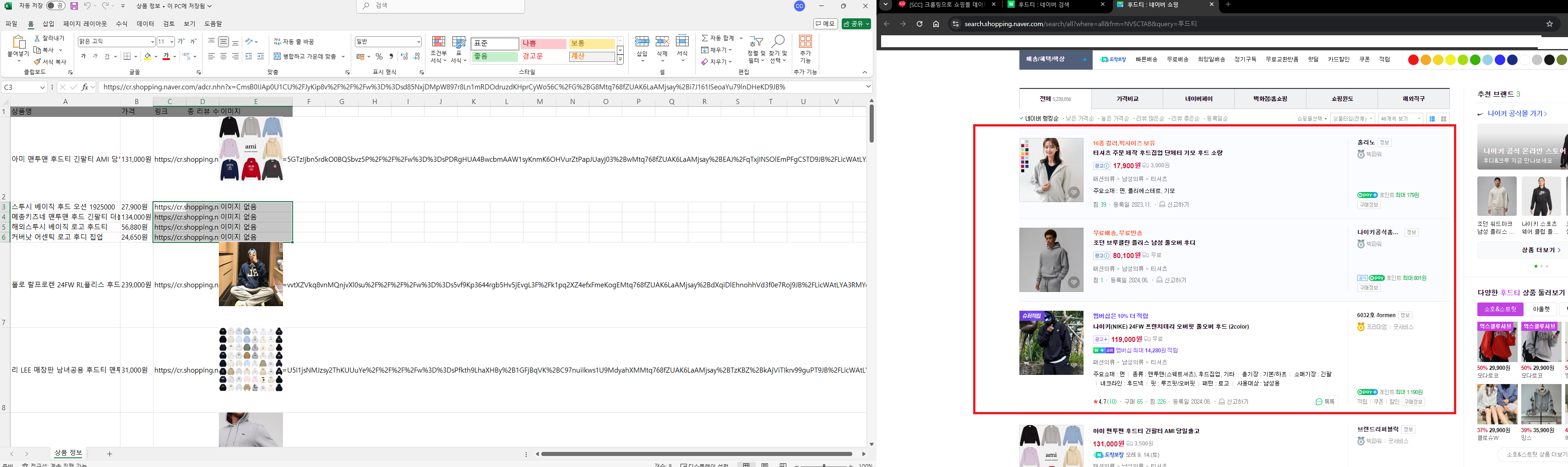Collapse the Excel ribbon
1568x467 pixels.
864,72
